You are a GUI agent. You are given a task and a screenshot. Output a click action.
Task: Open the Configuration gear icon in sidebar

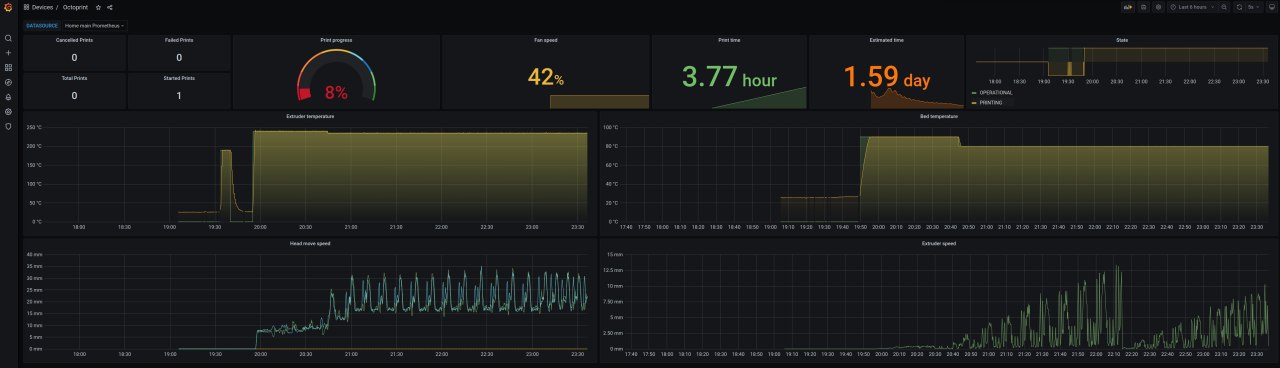pyautogui.click(x=8, y=111)
